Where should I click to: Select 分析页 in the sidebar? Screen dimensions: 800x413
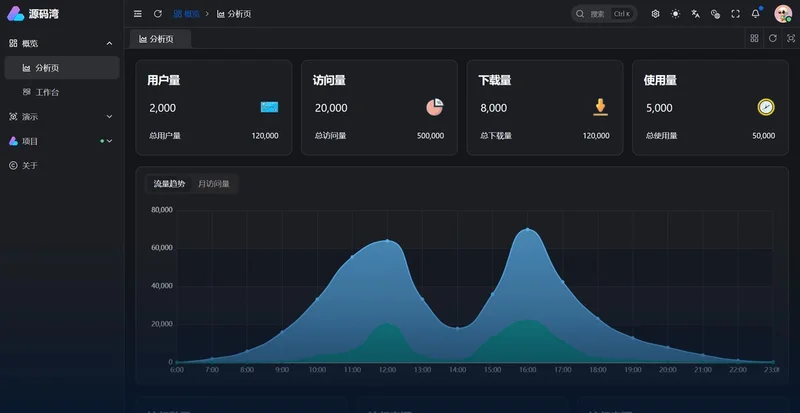coord(62,68)
